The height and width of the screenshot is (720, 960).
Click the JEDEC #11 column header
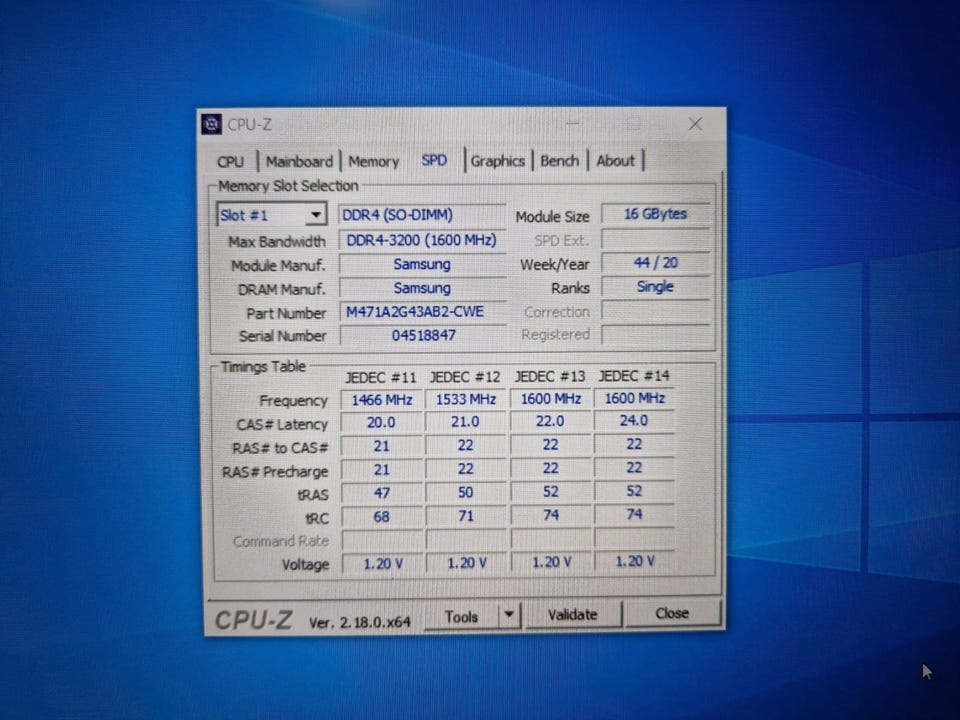(x=381, y=377)
